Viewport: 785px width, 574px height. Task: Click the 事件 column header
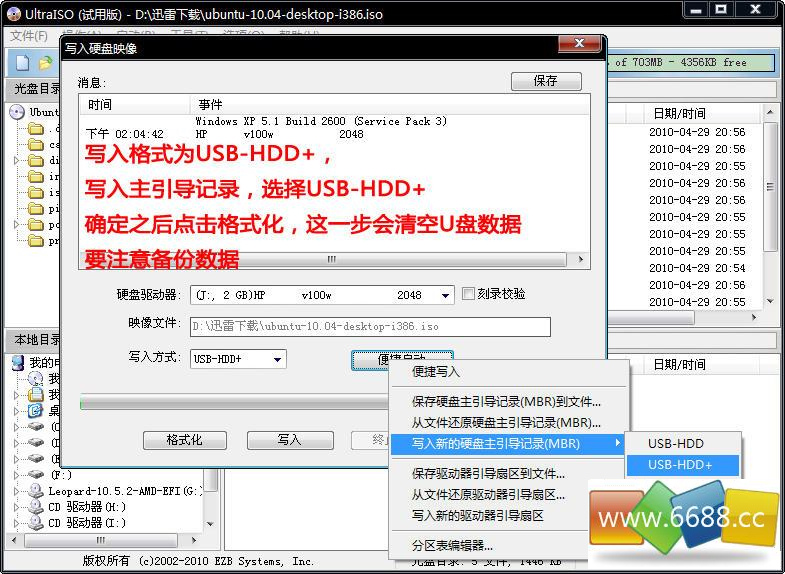click(389, 105)
